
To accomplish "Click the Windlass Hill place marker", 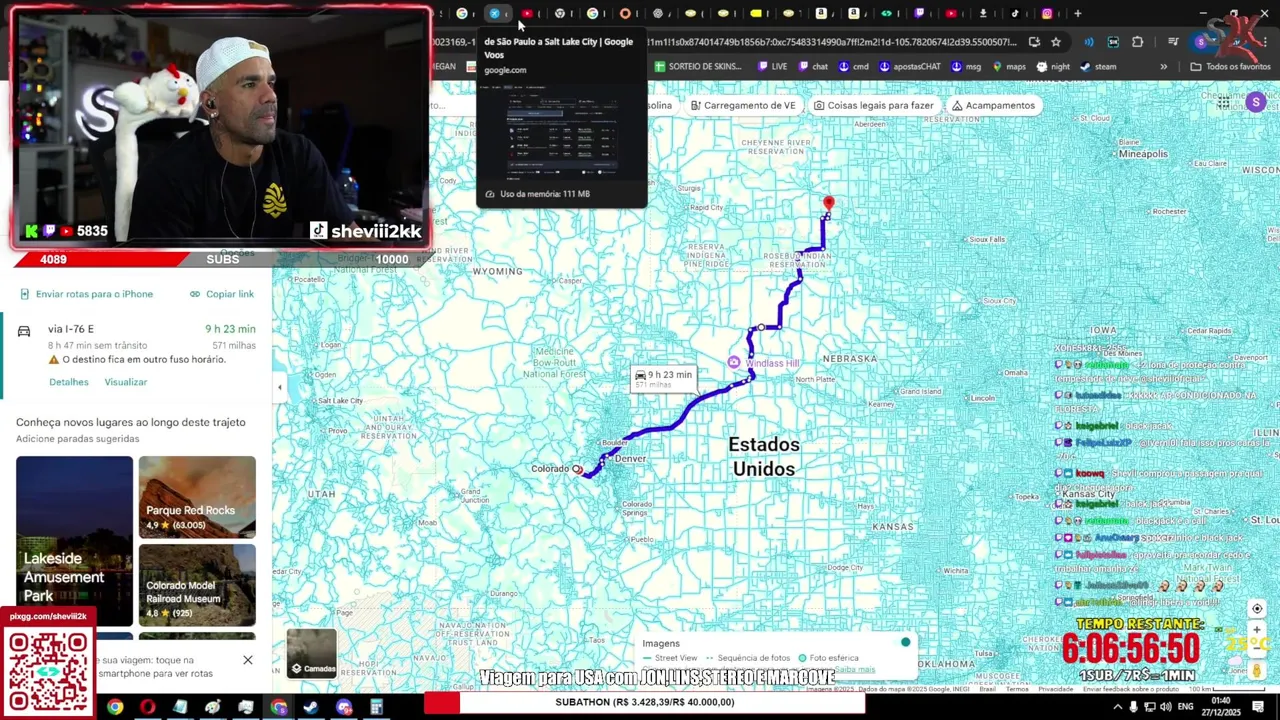I will [x=734, y=362].
